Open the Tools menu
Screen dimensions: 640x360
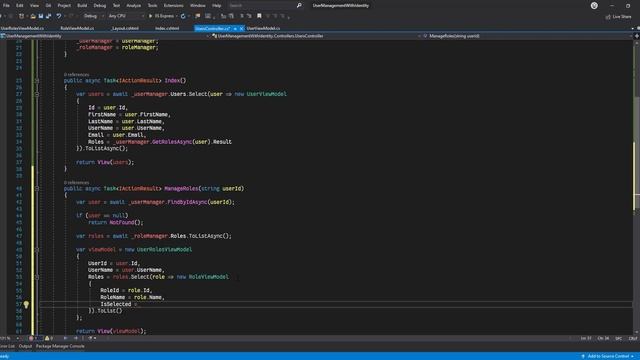click(x=152, y=6)
